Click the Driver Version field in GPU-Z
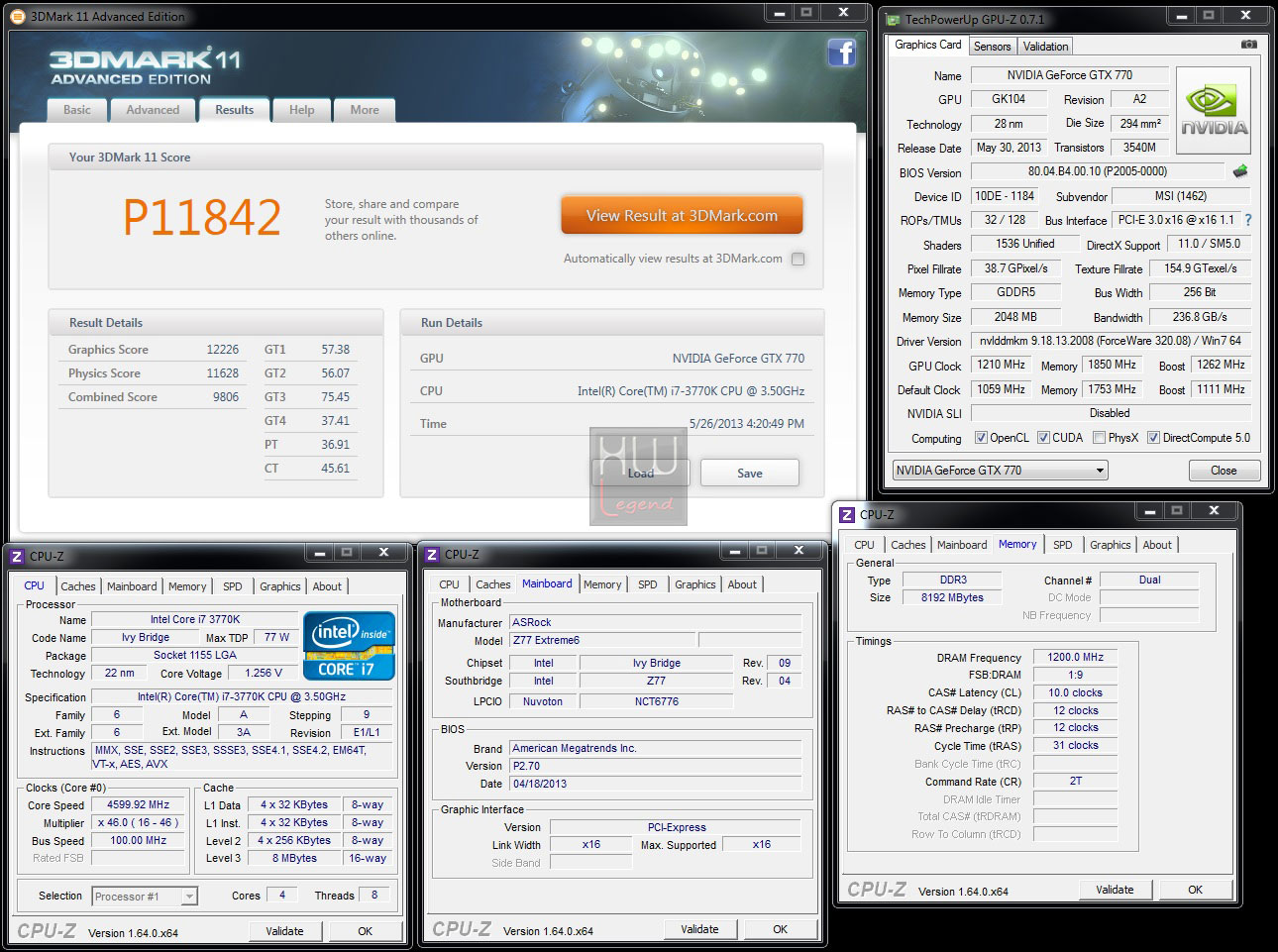Image resolution: width=1278 pixels, height=952 pixels. pyautogui.click(x=1110, y=341)
